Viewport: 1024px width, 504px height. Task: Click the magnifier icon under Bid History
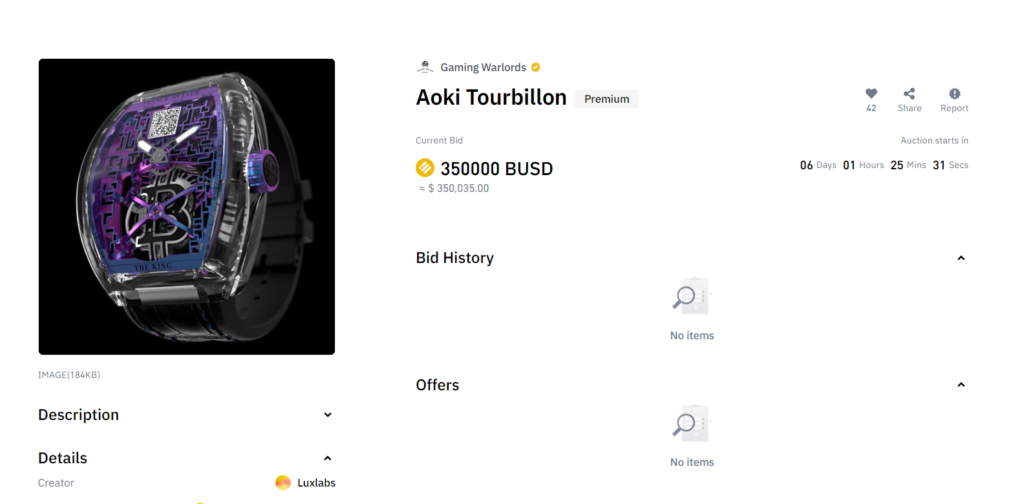coord(692,296)
